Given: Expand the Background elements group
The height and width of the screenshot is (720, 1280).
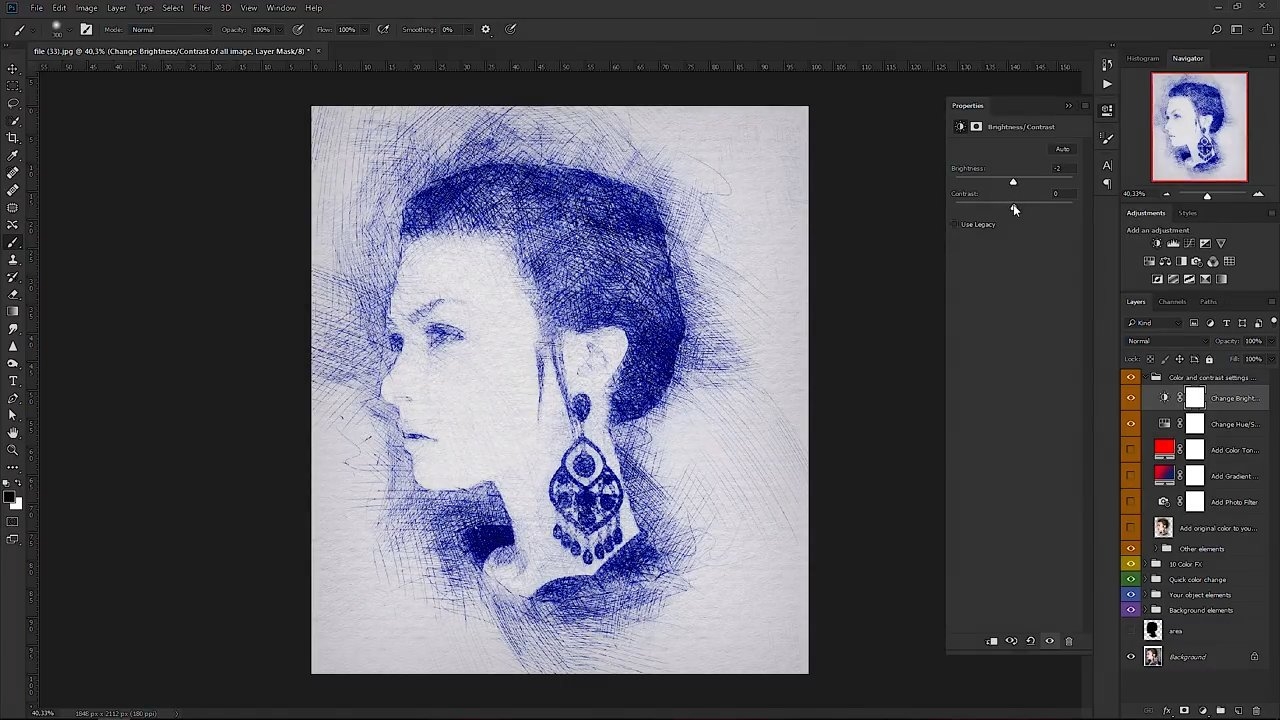Looking at the screenshot, I should coord(1146,610).
